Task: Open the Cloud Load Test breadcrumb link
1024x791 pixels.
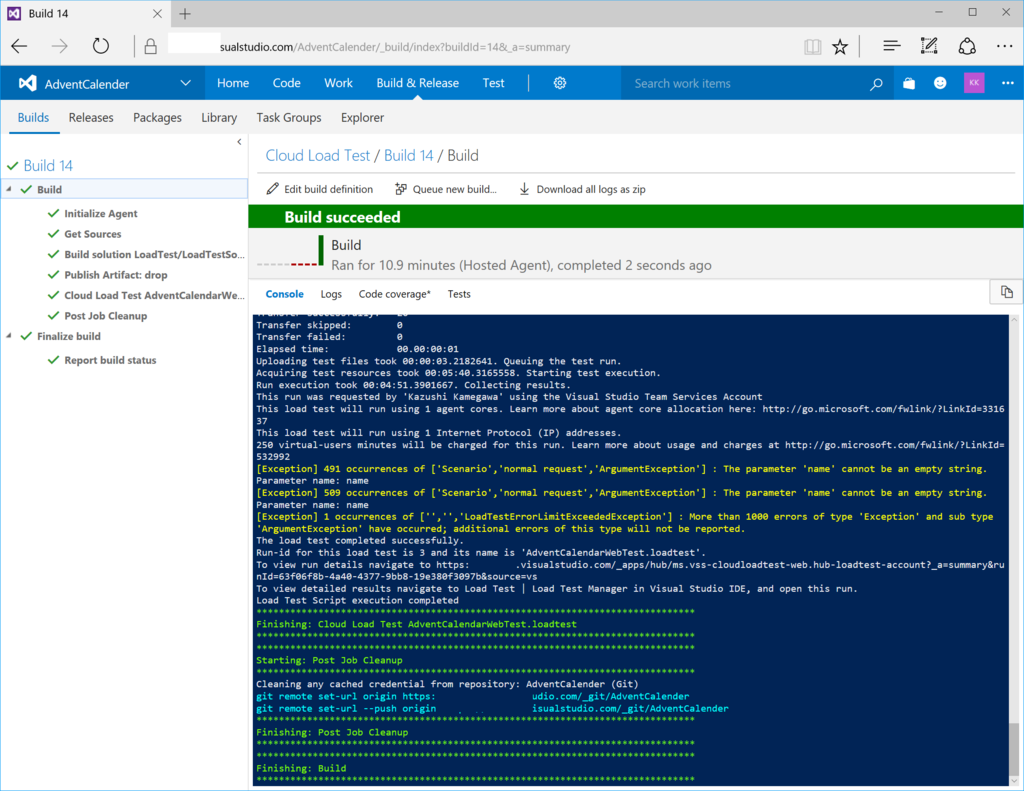Action: point(317,155)
